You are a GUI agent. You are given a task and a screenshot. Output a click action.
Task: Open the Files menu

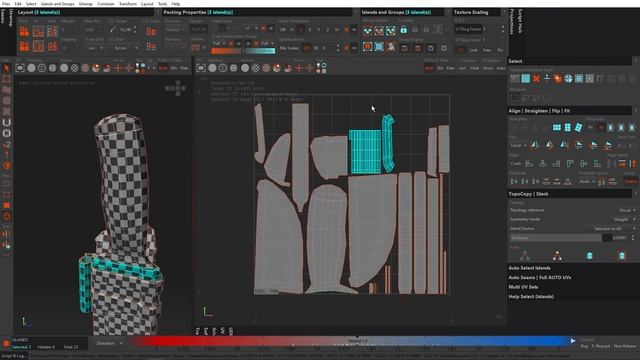coord(6,4)
